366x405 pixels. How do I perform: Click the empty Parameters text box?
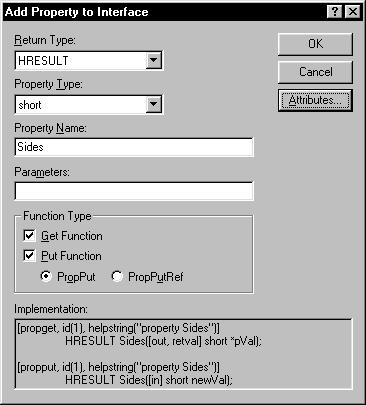[134, 191]
